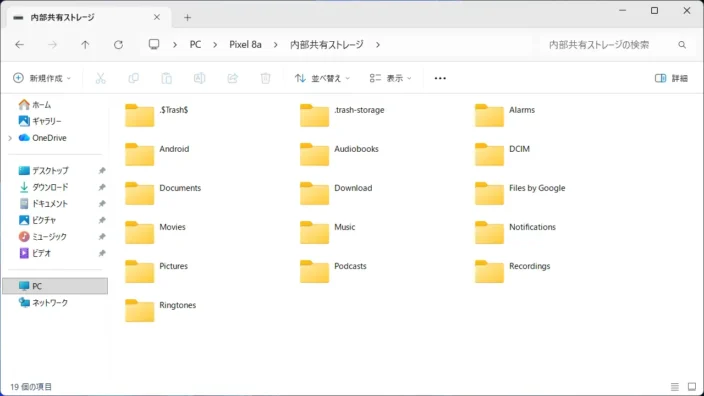Open the Audiobooks folder
704x396 pixels.
pyautogui.click(x=339, y=154)
